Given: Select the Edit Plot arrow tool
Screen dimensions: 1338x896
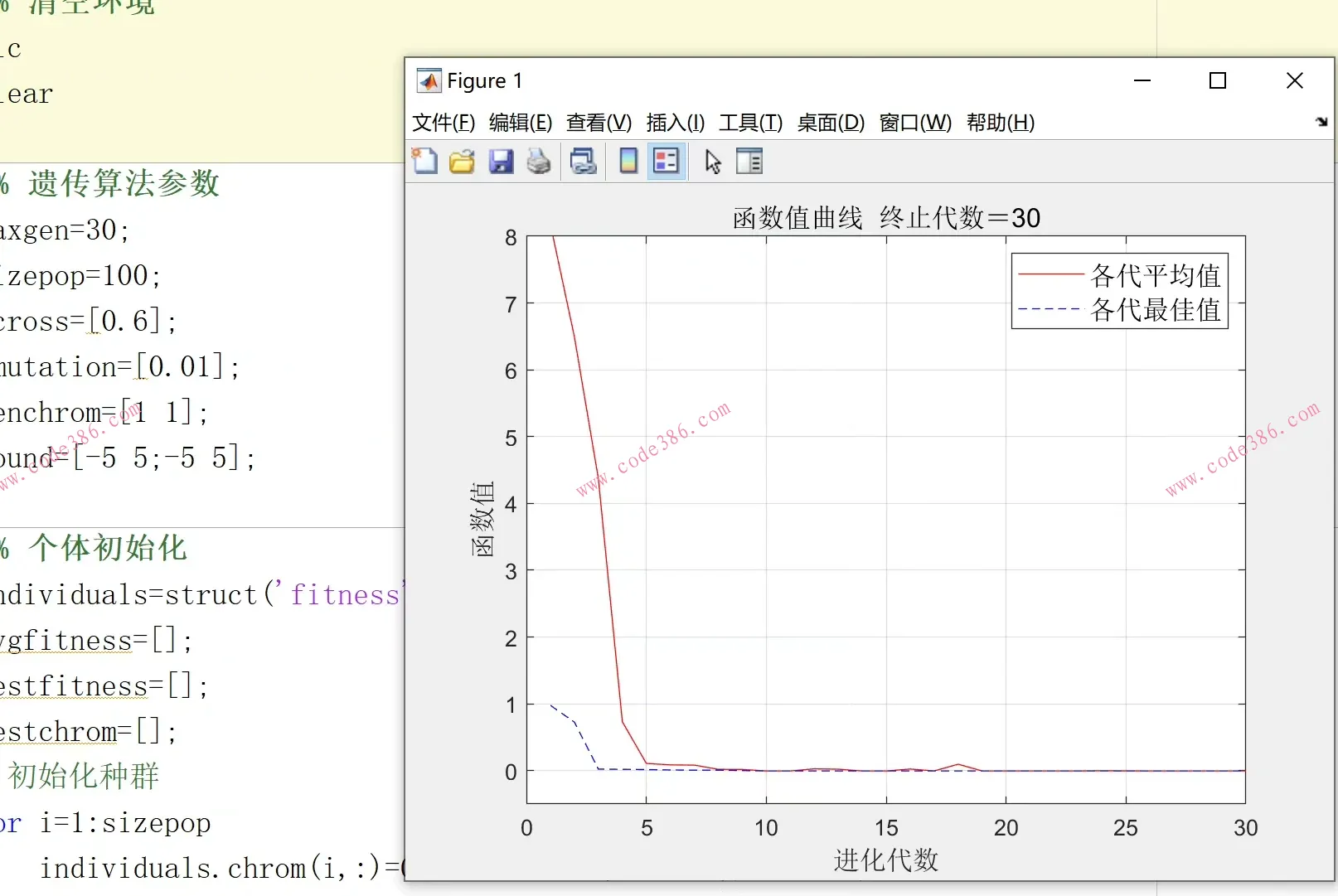Looking at the screenshot, I should (x=713, y=161).
